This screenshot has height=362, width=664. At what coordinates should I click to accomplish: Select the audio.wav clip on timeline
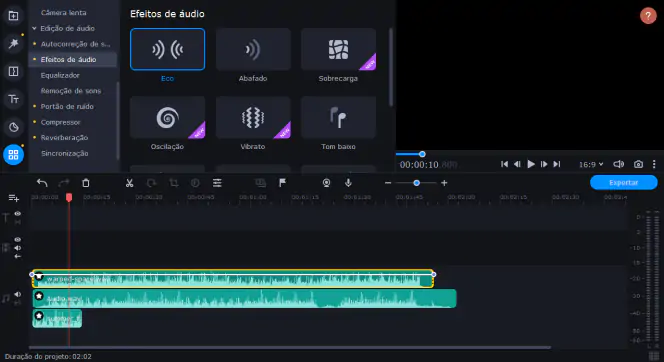pos(244,298)
